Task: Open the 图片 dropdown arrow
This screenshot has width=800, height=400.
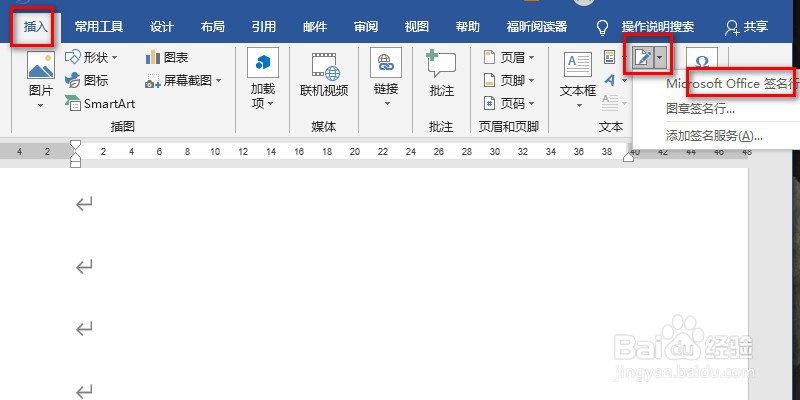Action: [x=41, y=106]
